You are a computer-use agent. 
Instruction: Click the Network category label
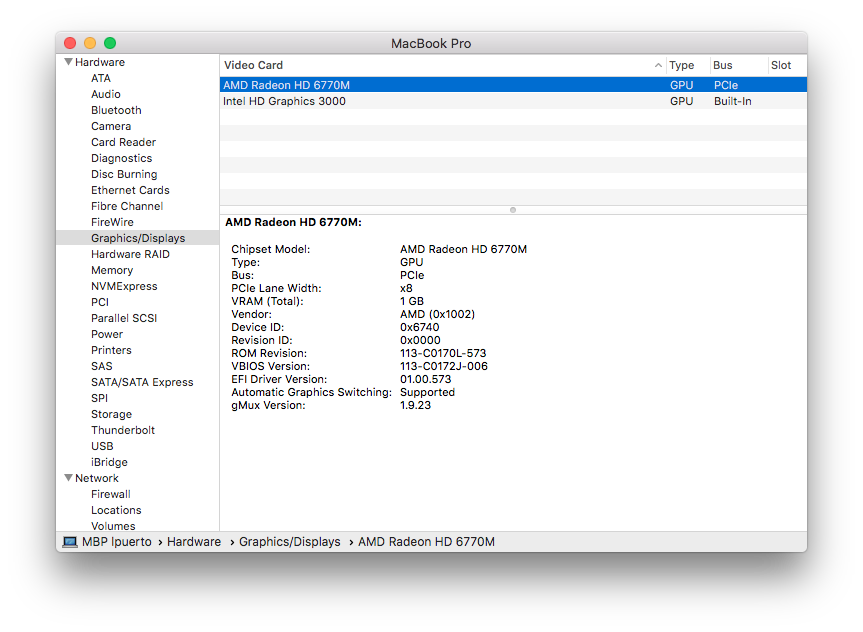point(97,478)
